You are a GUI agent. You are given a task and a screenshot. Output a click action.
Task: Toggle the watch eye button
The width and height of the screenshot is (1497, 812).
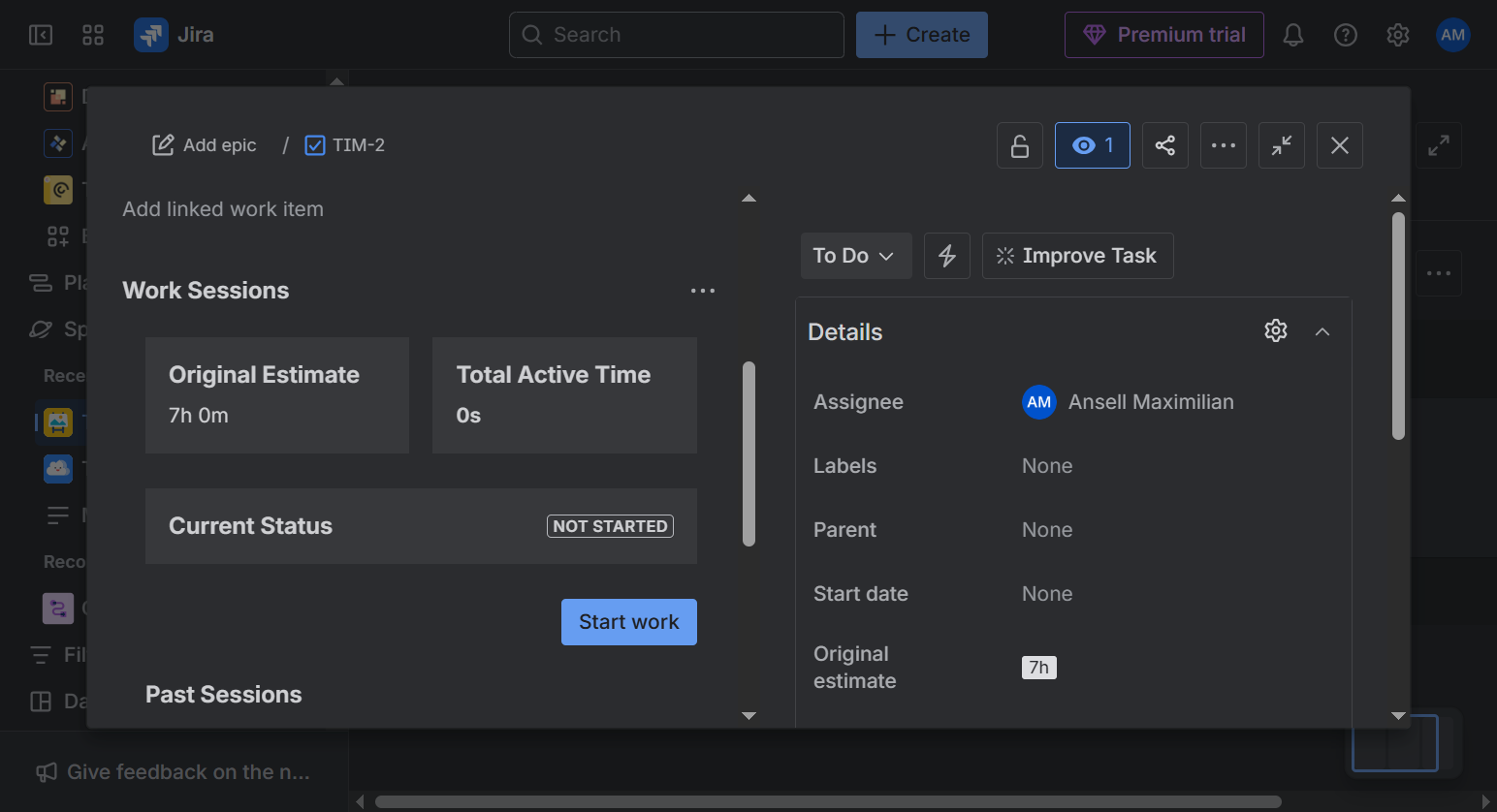pyautogui.click(x=1092, y=145)
